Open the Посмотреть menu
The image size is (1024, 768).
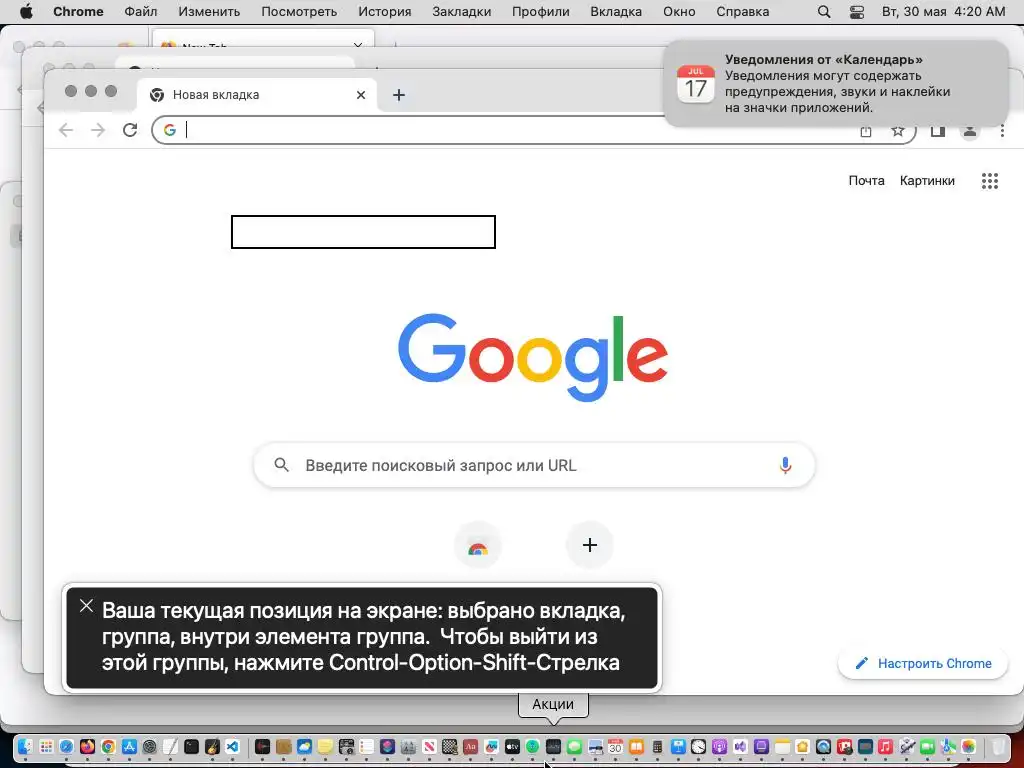(299, 12)
